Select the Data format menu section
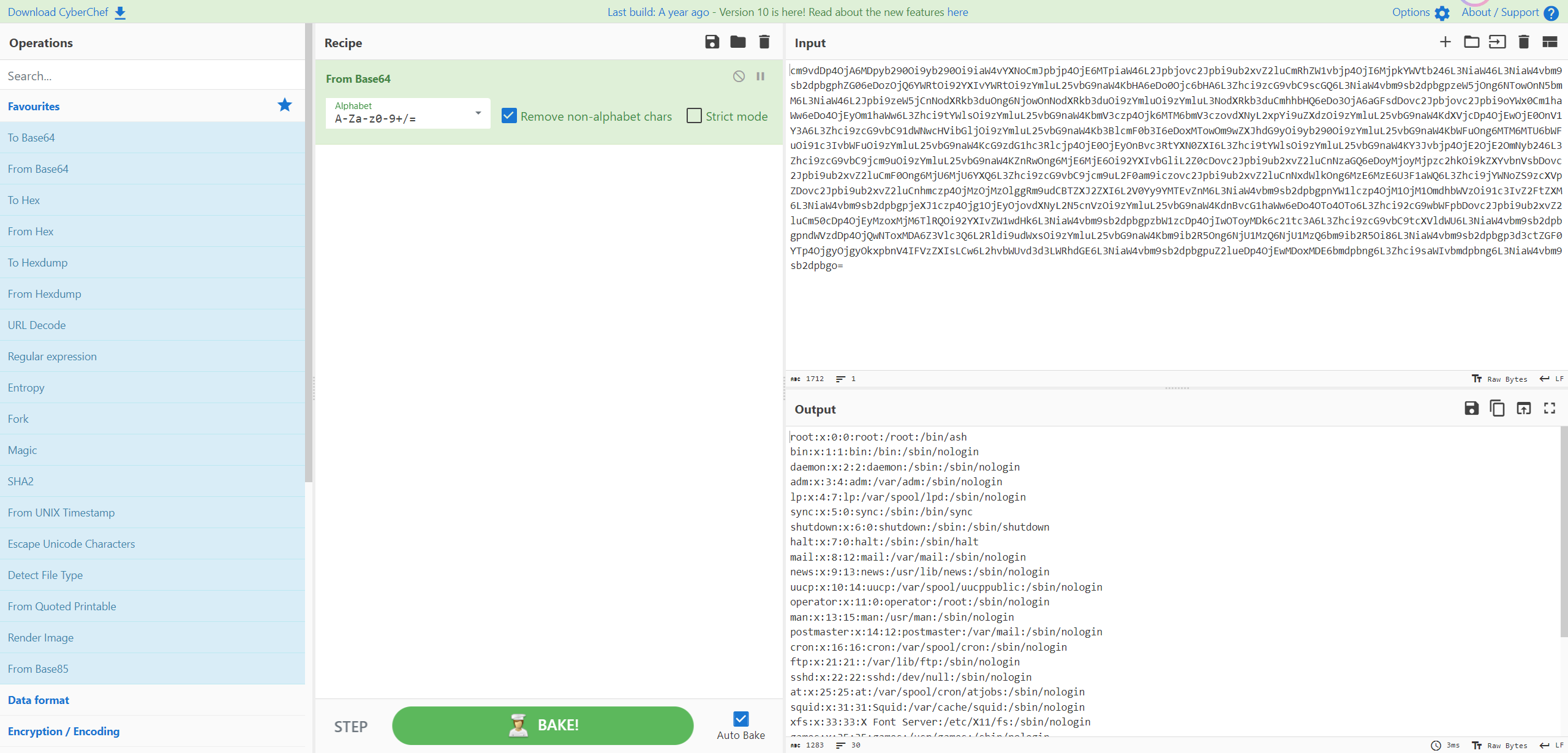The height and width of the screenshot is (753, 1568). (x=38, y=699)
